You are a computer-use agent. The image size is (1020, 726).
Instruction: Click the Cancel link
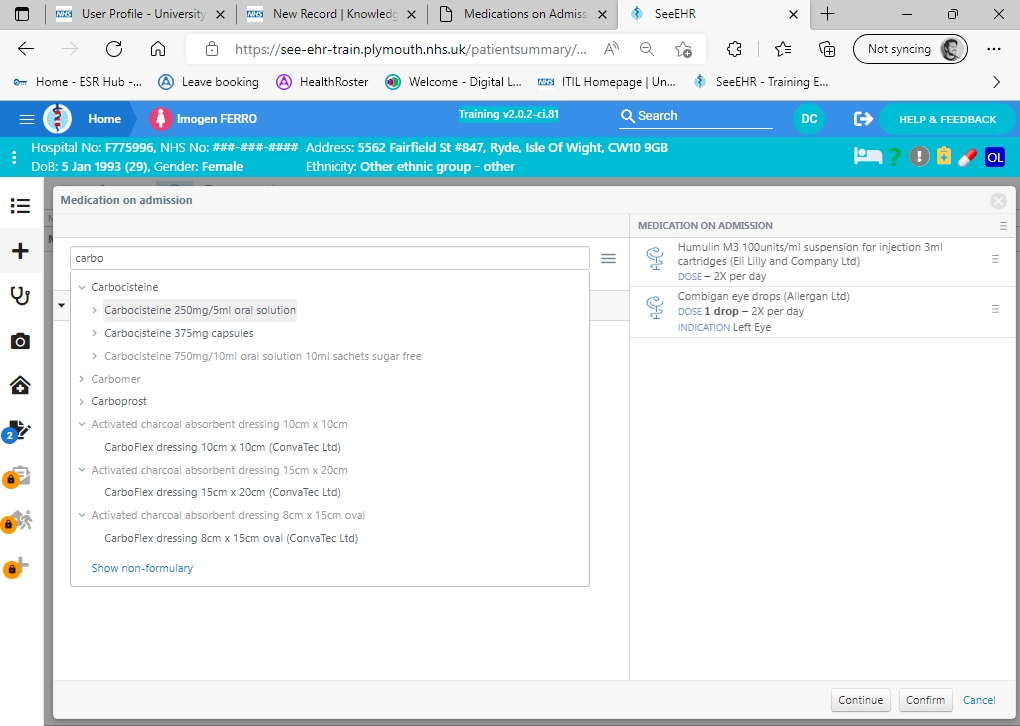[978, 700]
